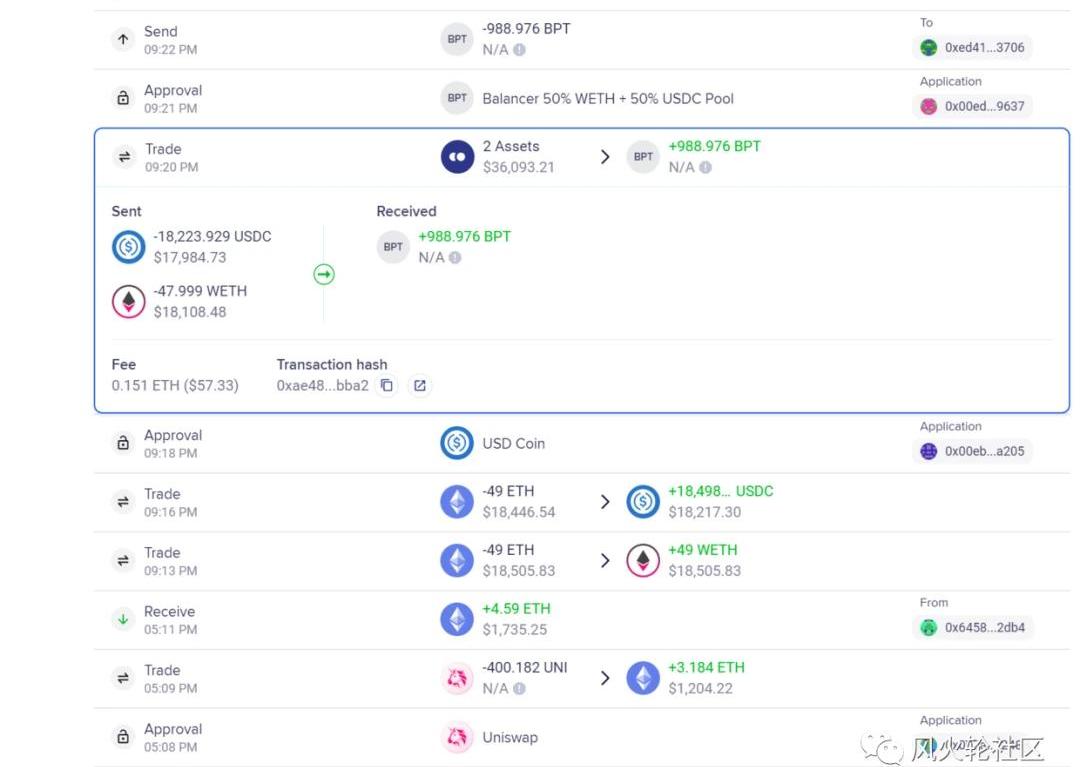
Task: Open sender address 0x6458...2db4
Action: click(973, 628)
